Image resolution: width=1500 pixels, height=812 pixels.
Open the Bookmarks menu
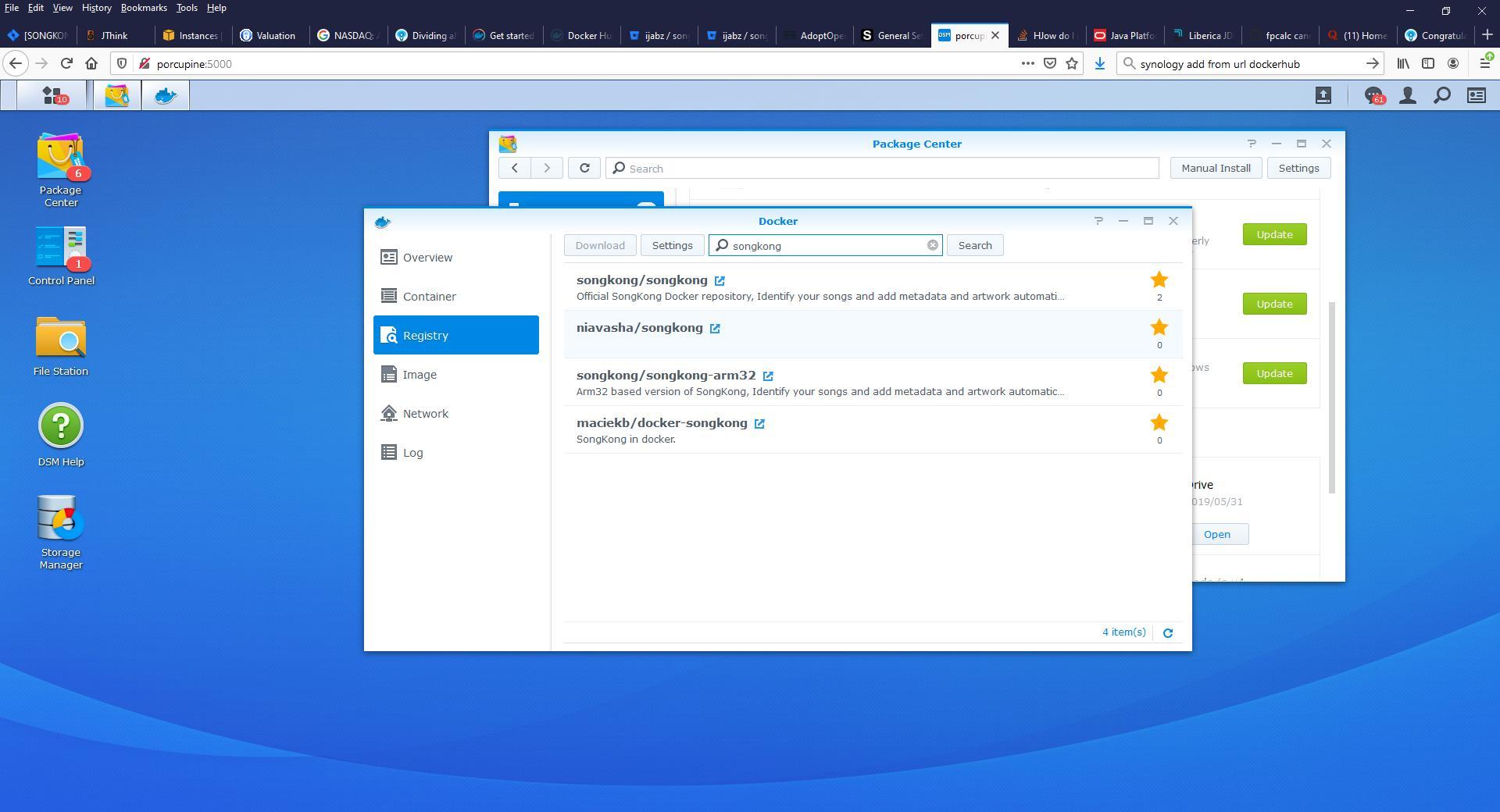144,8
